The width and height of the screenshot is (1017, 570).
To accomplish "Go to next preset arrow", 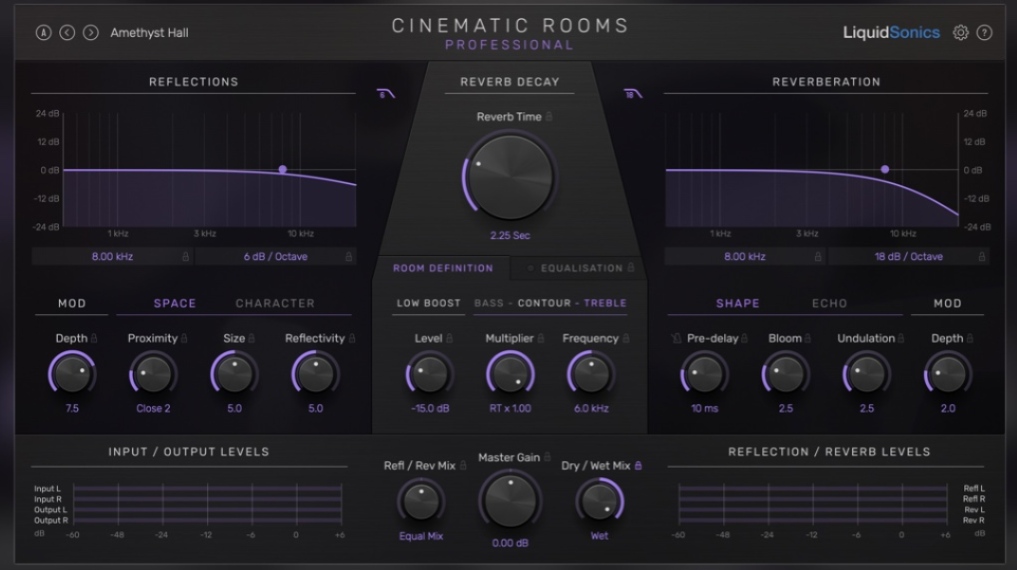I will pos(91,32).
